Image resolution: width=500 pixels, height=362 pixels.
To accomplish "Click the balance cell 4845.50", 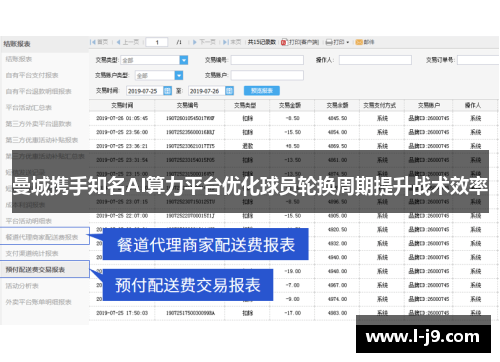I will (337, 118).
